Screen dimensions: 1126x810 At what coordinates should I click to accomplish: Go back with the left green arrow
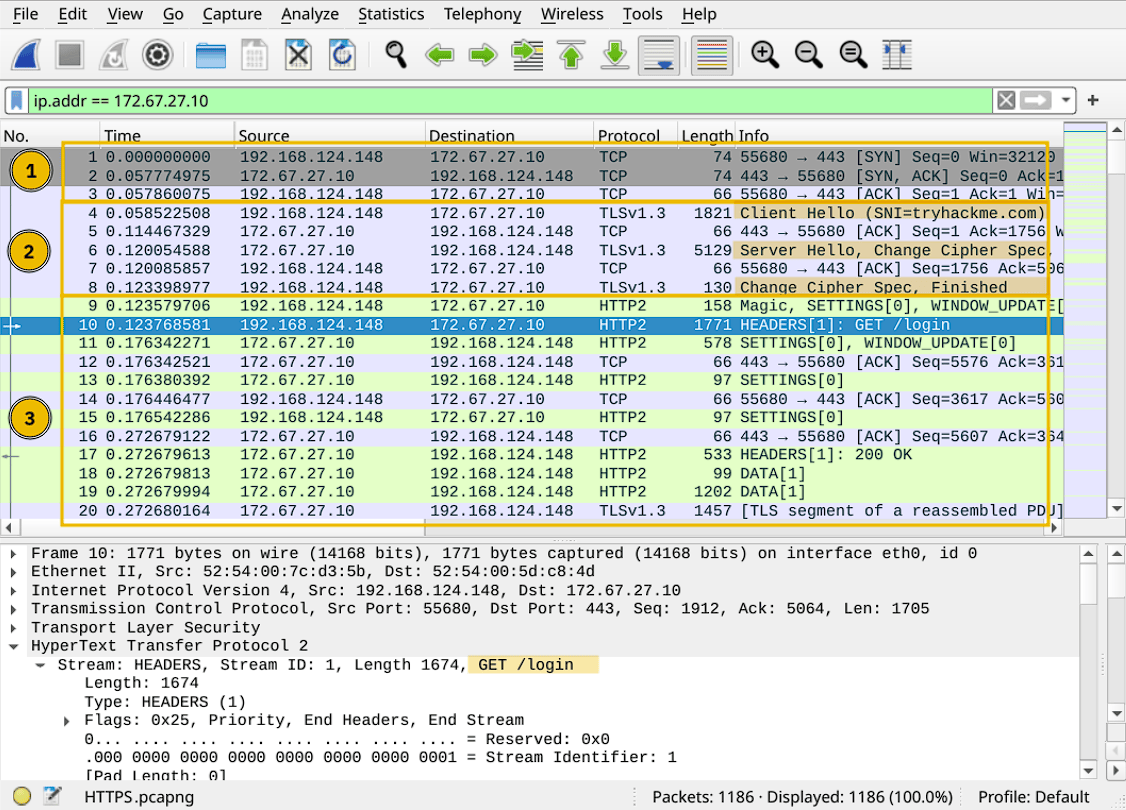click(439, 55)
